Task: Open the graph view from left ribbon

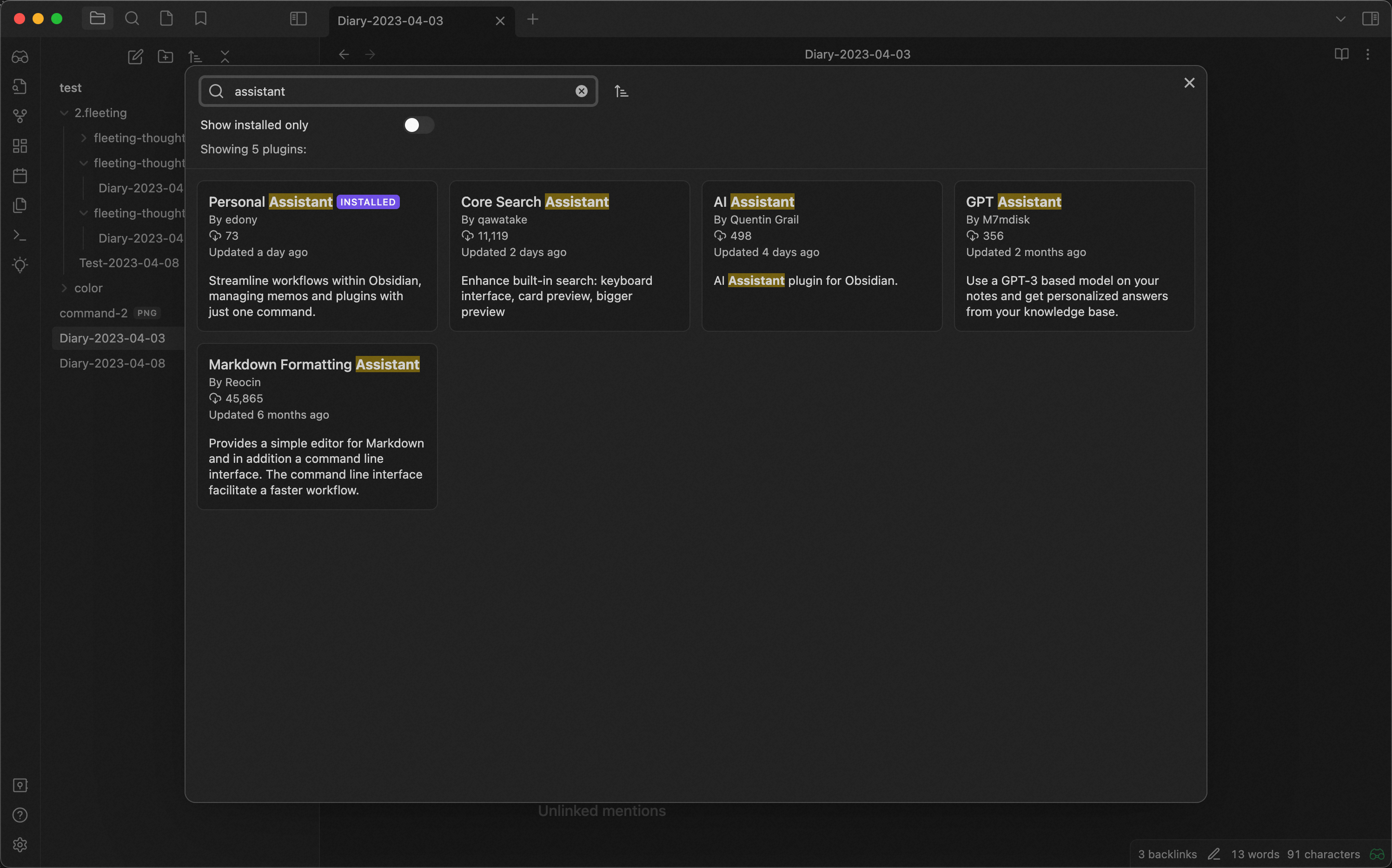Action: coord(20,116)
